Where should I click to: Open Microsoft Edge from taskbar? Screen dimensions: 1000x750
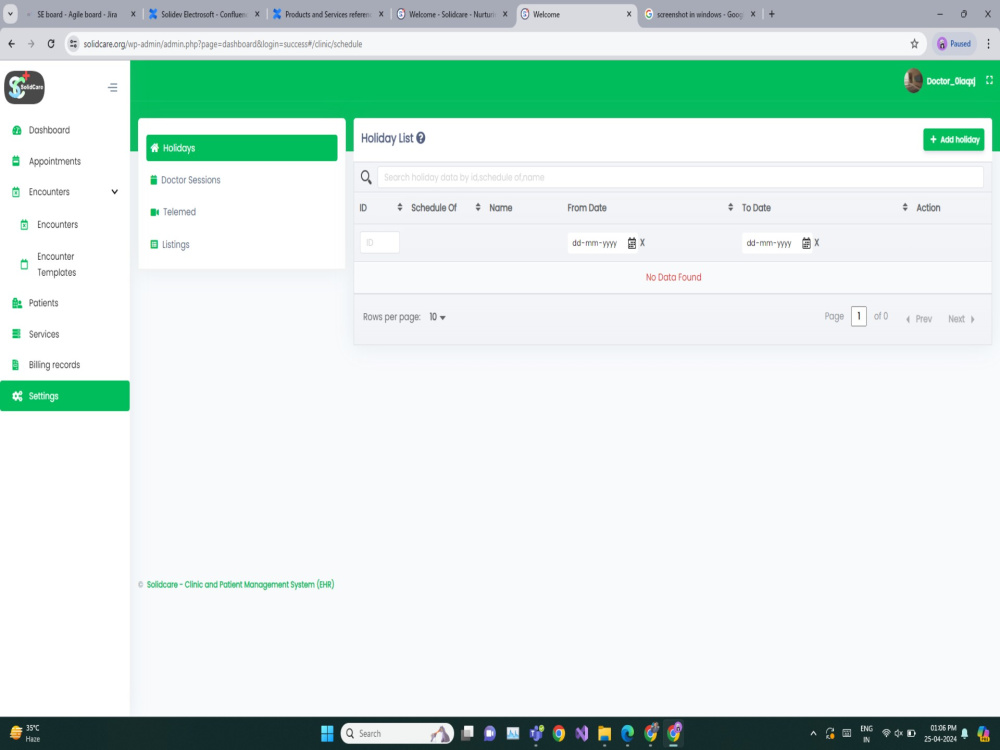point(628,733)
